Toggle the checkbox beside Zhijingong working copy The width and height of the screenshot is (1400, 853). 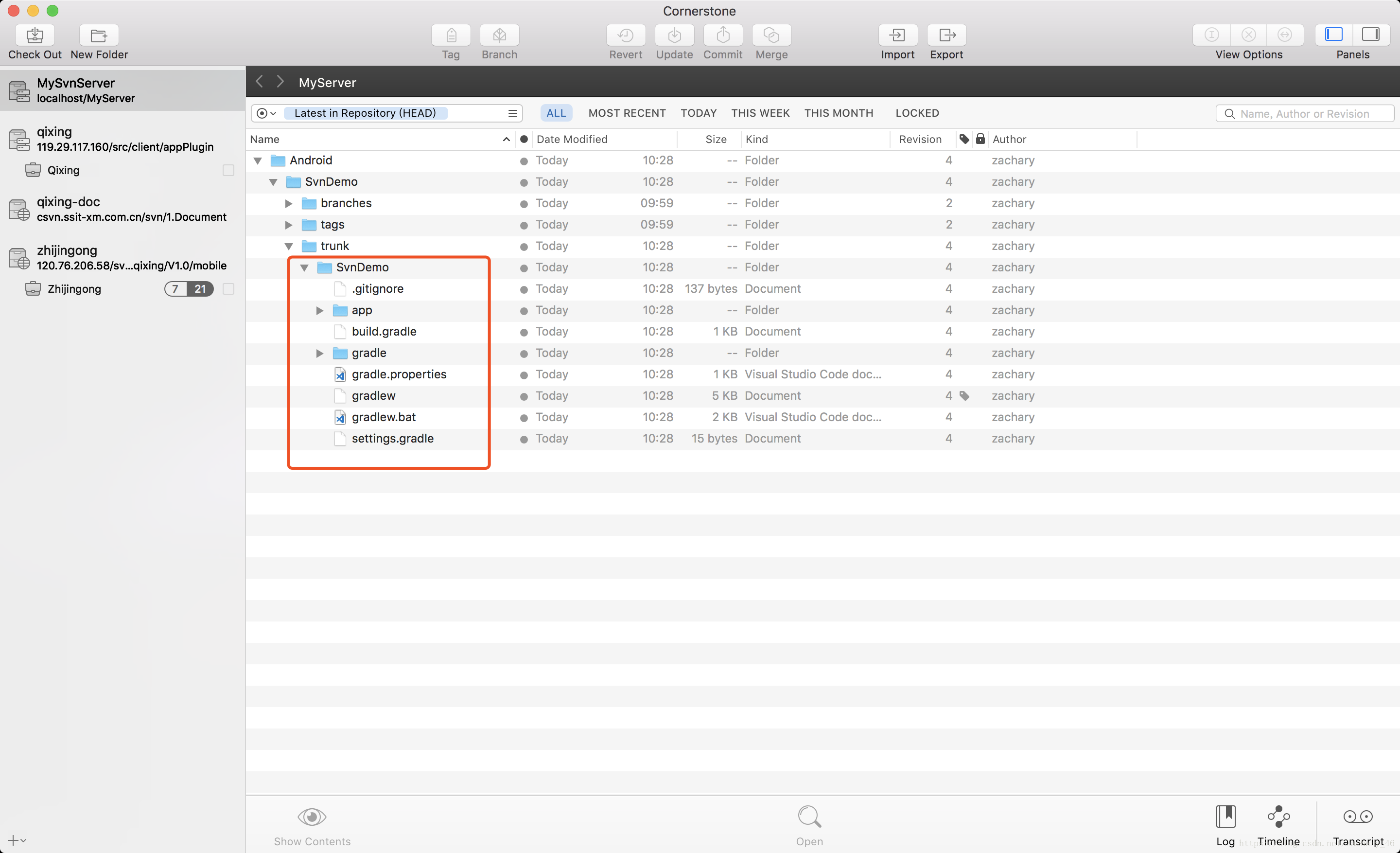click(228, 289)
